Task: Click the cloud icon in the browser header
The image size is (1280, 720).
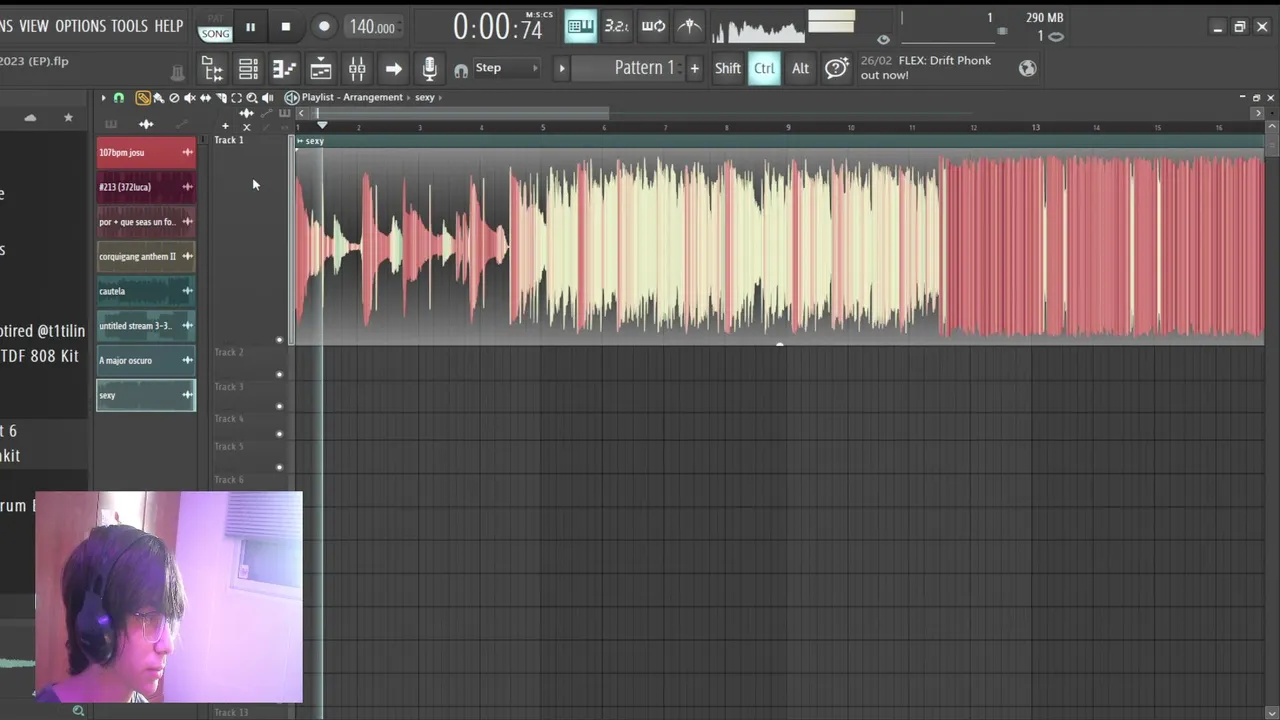Action: click(x=30, y=118)
